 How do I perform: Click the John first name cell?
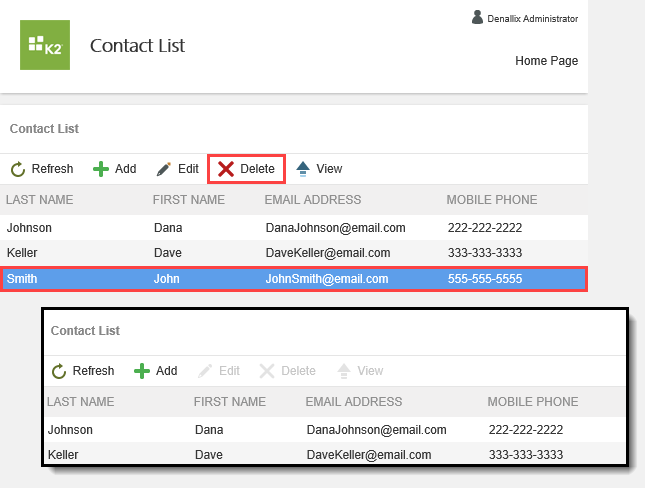coord(166,279)
